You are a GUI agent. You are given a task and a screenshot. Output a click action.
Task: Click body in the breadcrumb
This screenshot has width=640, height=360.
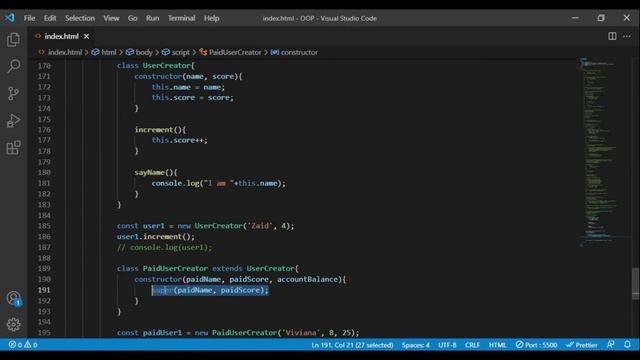[144, 52]
